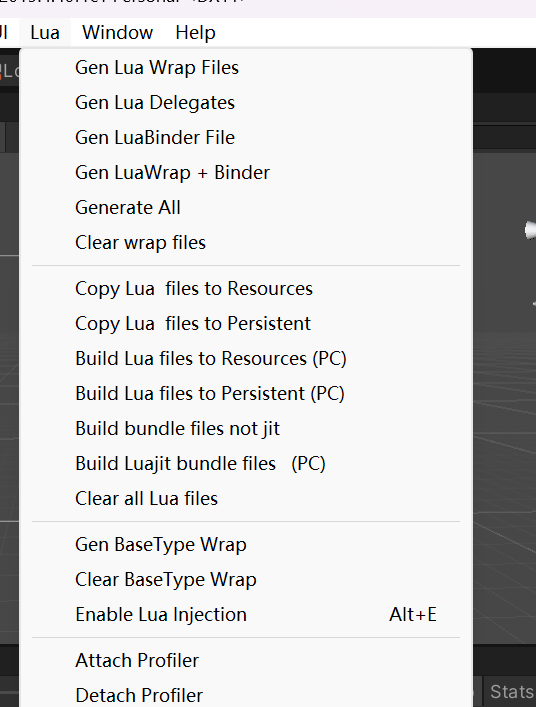Open the Stats button in Game view
Image resolution: width=536 pixels, height=707 pixels.
[511, 692]
